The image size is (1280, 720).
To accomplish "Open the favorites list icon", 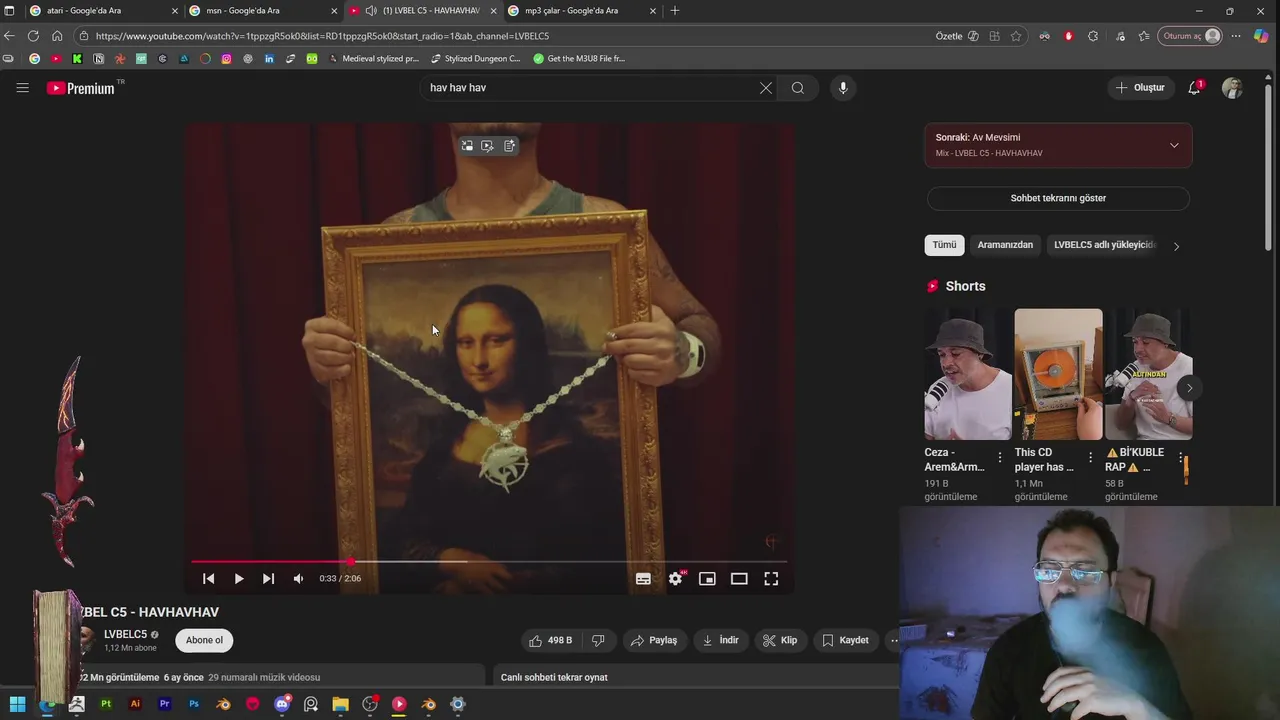I will point(1144,36).
